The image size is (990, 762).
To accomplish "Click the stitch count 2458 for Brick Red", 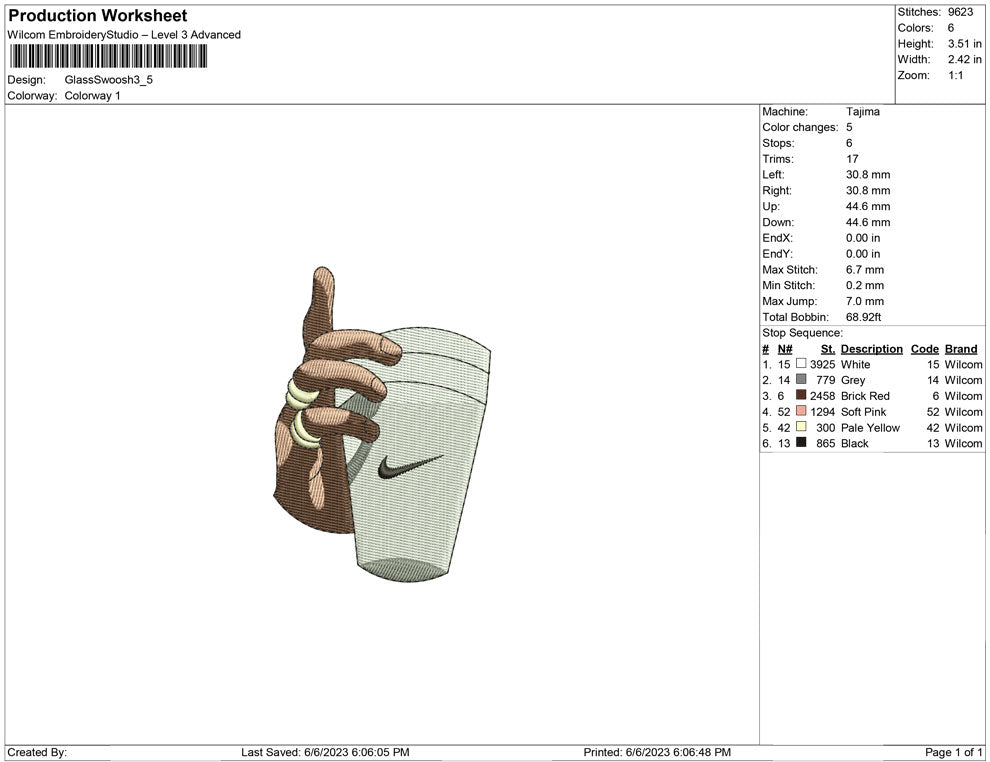I will (x=822, y=396).
